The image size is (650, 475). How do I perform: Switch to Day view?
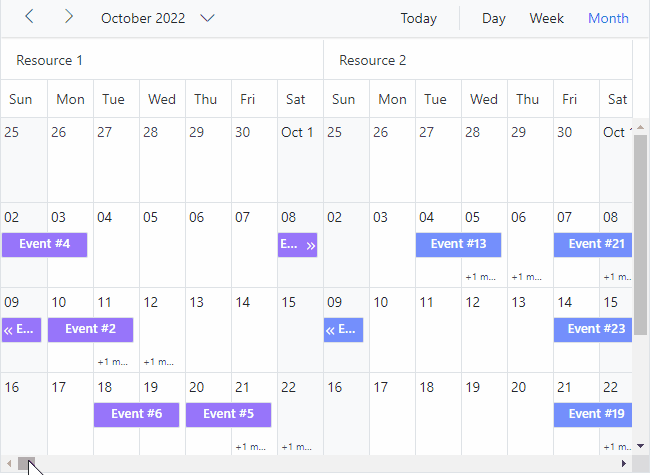click(x=493, y=18)
